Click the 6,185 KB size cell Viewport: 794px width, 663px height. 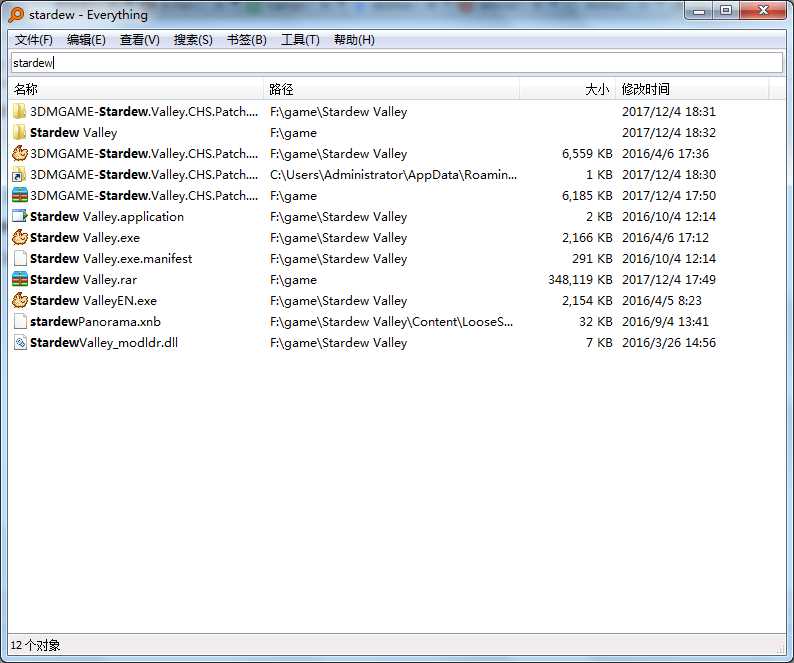click(x=587, y=196)
